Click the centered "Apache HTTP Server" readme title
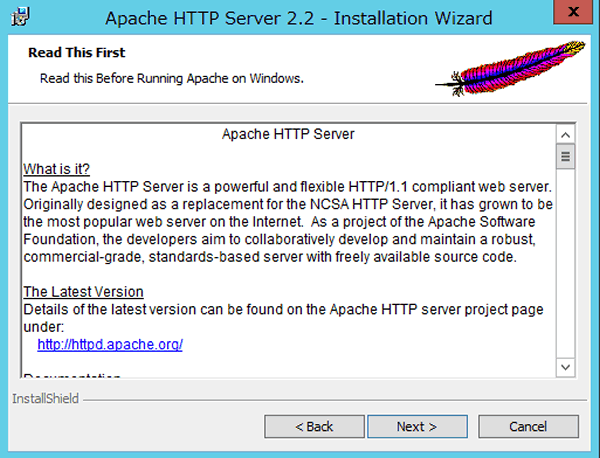The width and height of the screenshot is (600, 458). (x=288, y=133)
